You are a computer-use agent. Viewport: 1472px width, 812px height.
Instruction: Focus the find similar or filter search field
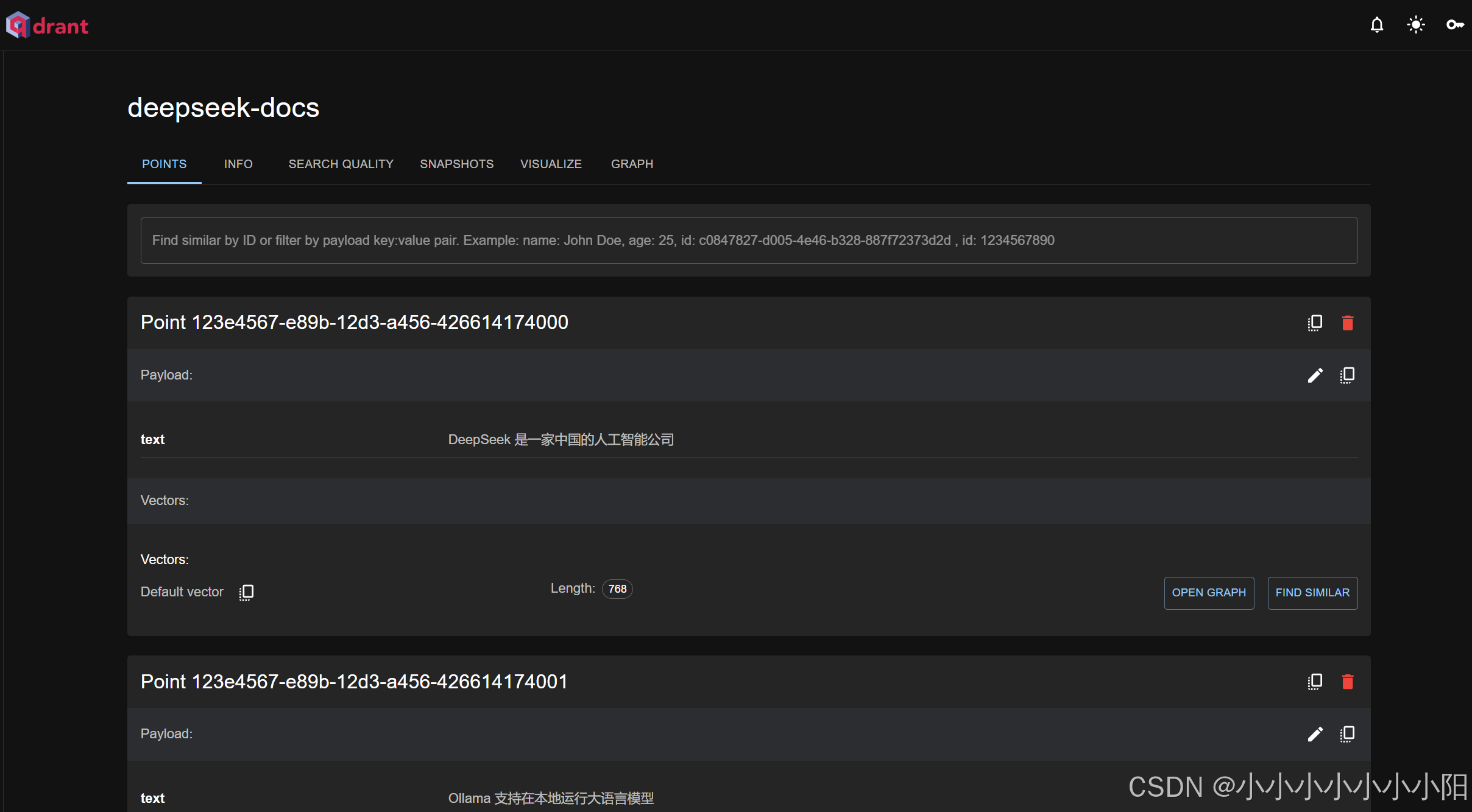coord(749,241)
